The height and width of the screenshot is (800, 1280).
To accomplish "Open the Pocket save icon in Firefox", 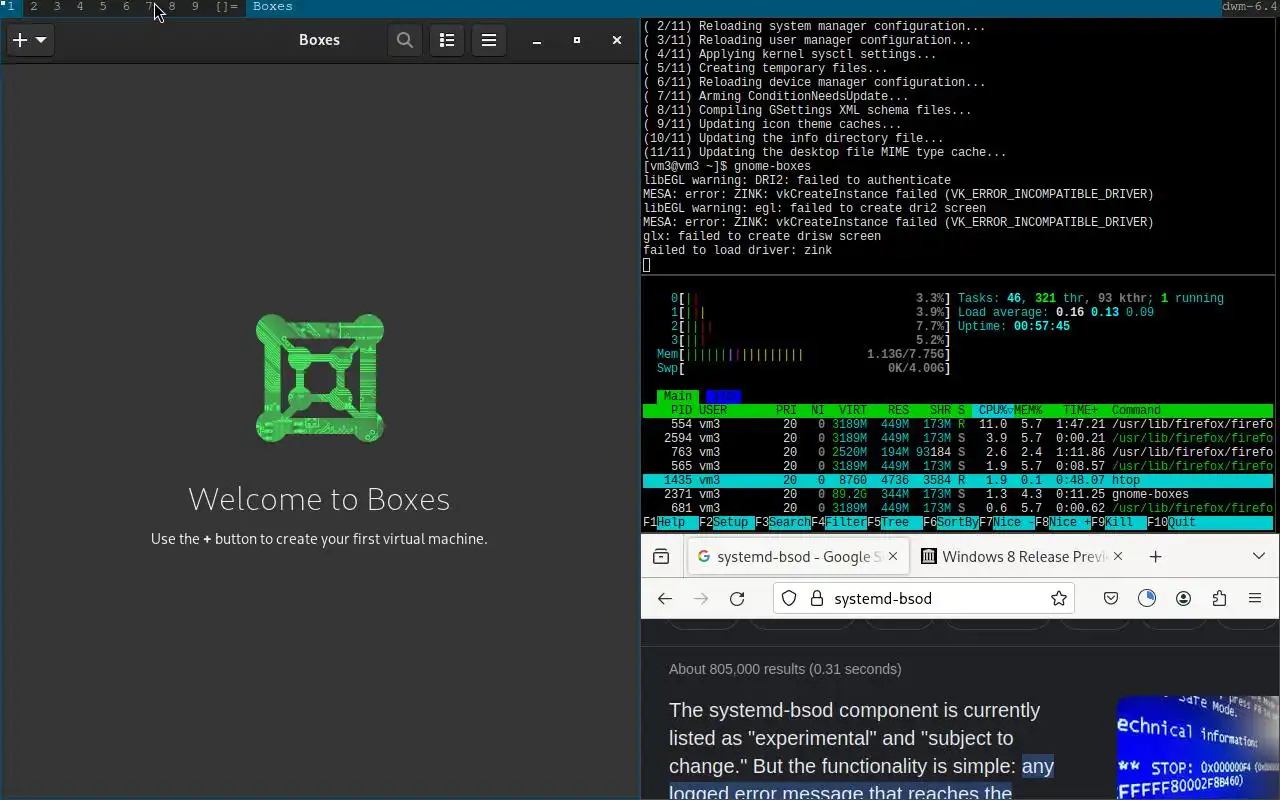I will click(1111, 598).
